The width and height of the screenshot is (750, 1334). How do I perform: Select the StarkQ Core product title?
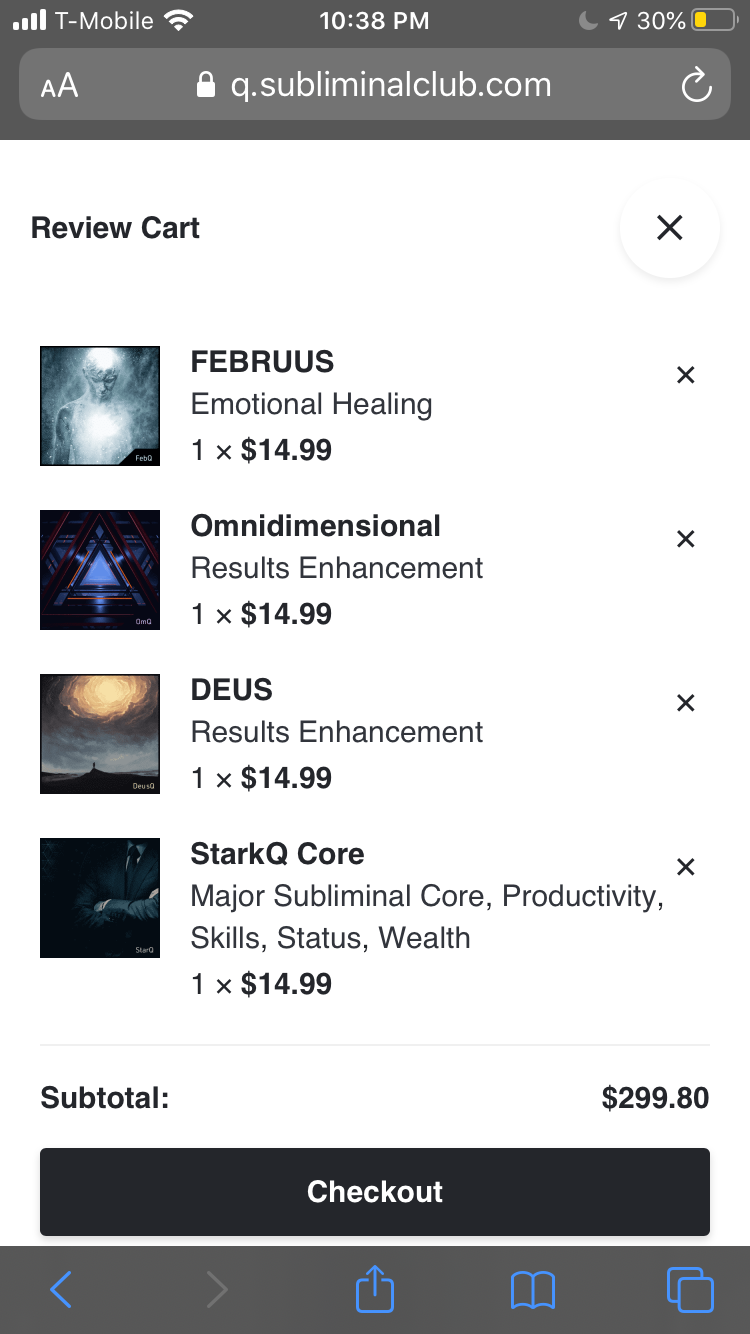click(277, 854)
